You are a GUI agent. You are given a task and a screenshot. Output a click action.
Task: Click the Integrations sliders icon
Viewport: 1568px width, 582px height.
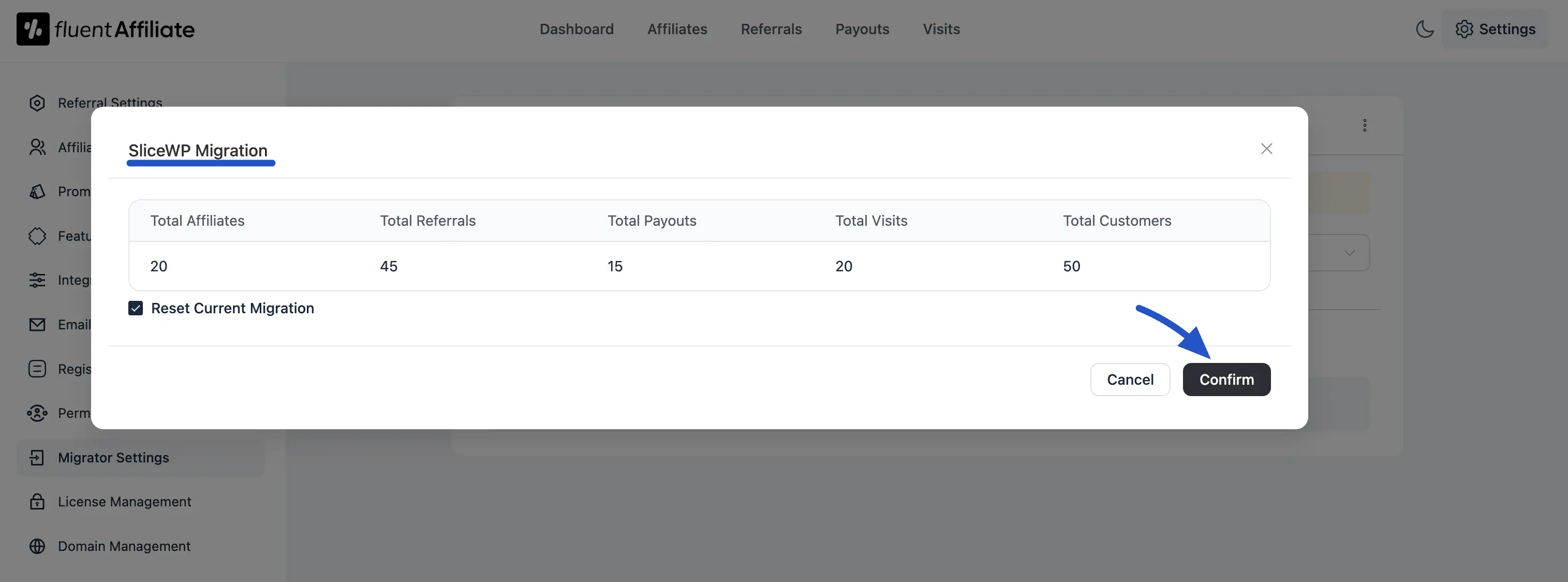click(37, 280)
